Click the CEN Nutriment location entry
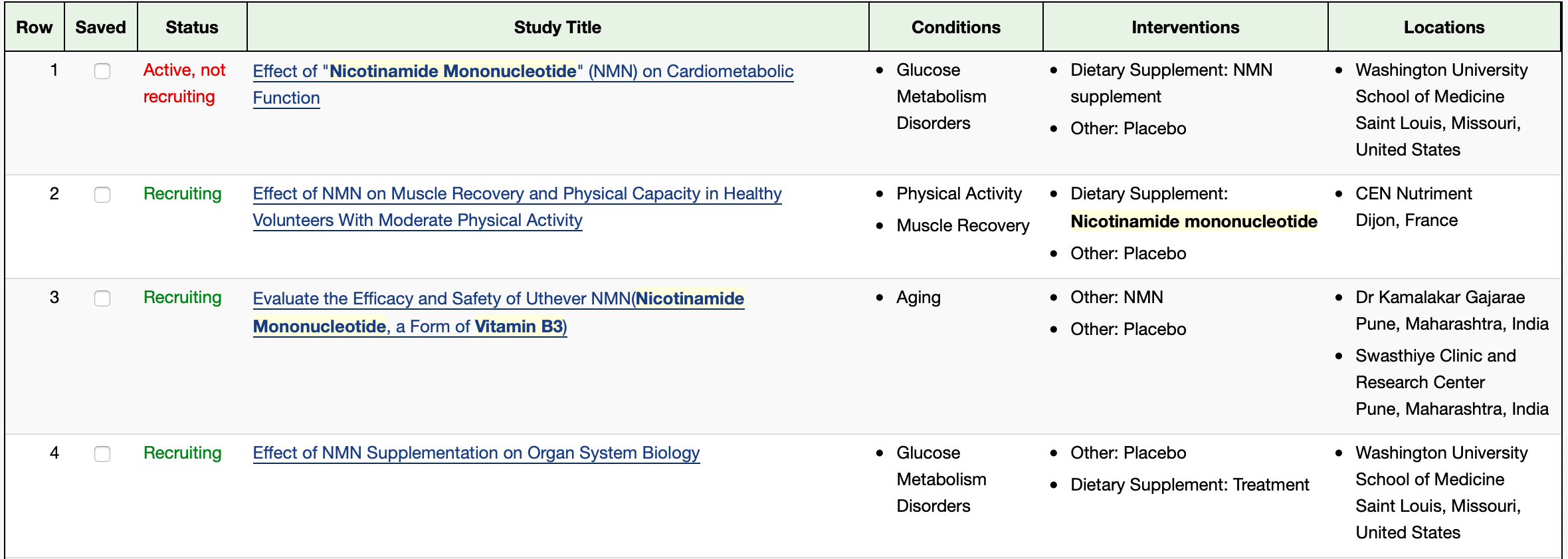The height and width of the screenshot is (559, 1568). [x=1413, y=207]
